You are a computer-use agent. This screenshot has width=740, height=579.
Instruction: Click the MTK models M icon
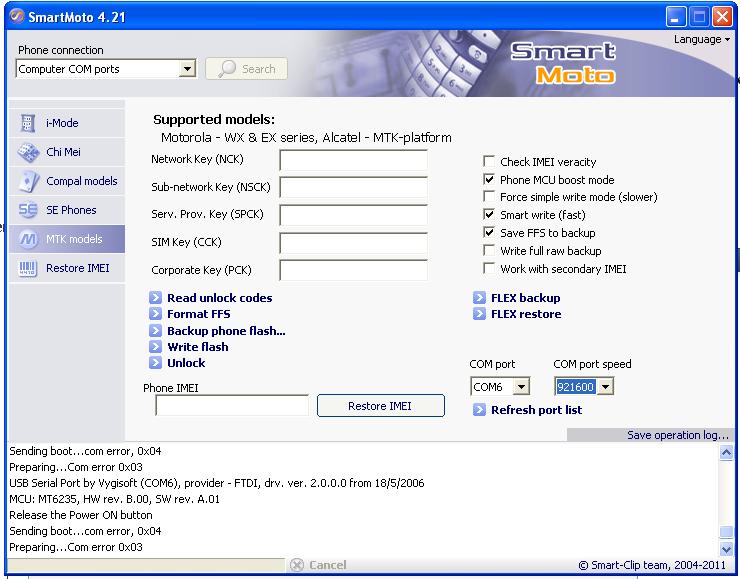tap(28, 239)
